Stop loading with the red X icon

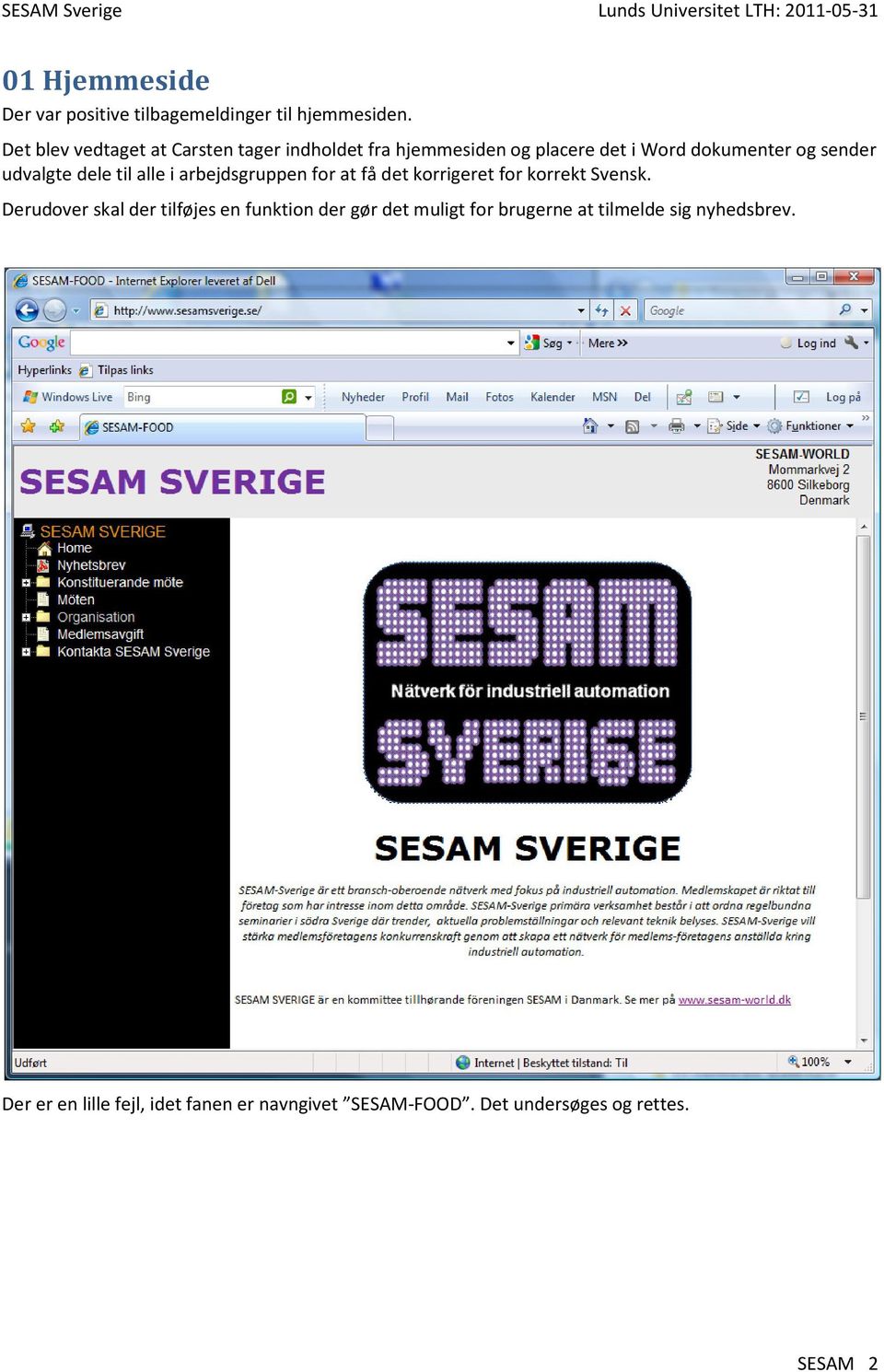pyautogui.click(x=625, y=310)
